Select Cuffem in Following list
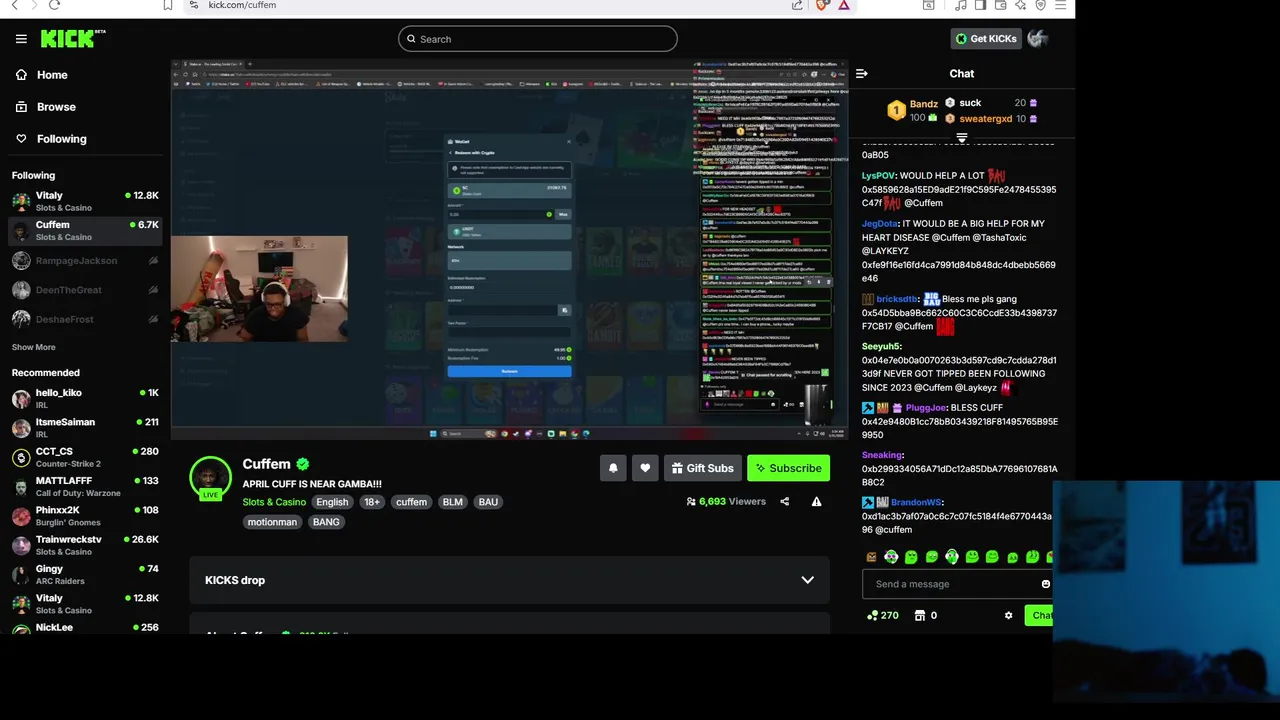This screenshot has height=720, width=1280. click(x=85, y=230)
